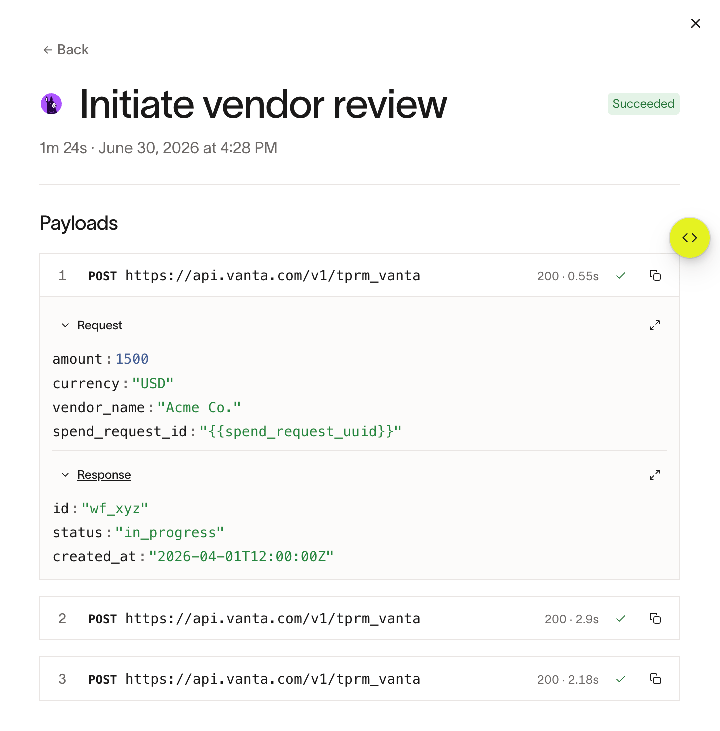Select vendor_name value "Acme Co."

[199, 407]
